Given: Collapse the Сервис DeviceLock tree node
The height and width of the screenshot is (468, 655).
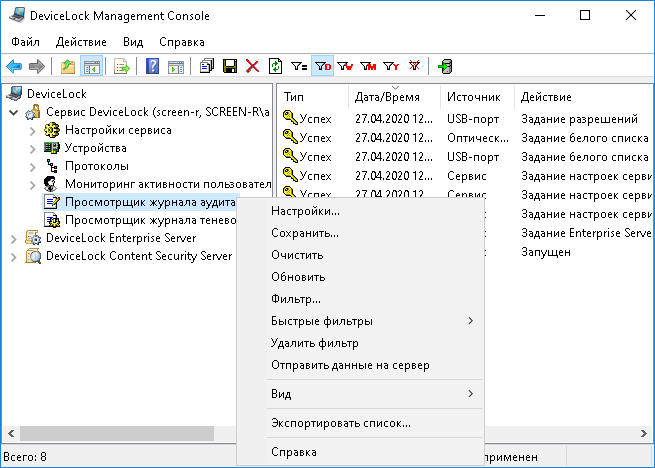Looking at the screenshot, I should click(13, 112).
